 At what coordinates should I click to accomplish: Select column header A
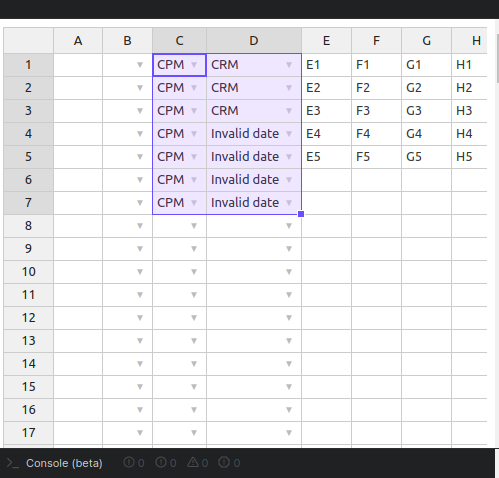coord(78,41)
